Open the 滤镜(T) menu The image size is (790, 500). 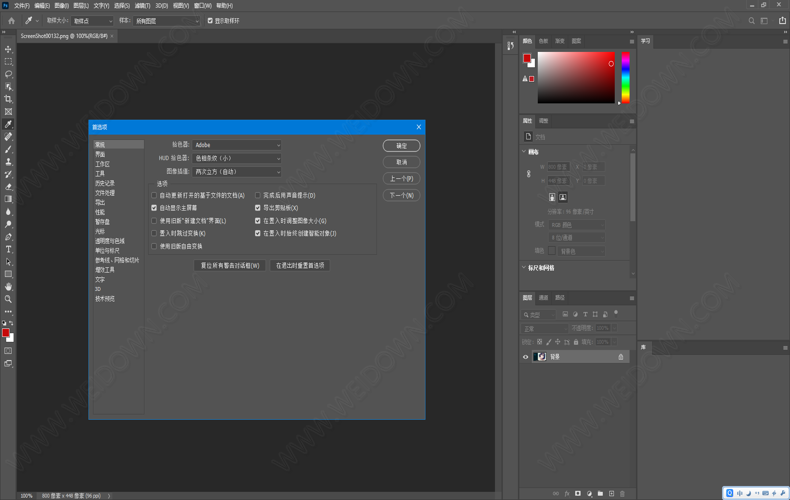click(x=142, y=5)
